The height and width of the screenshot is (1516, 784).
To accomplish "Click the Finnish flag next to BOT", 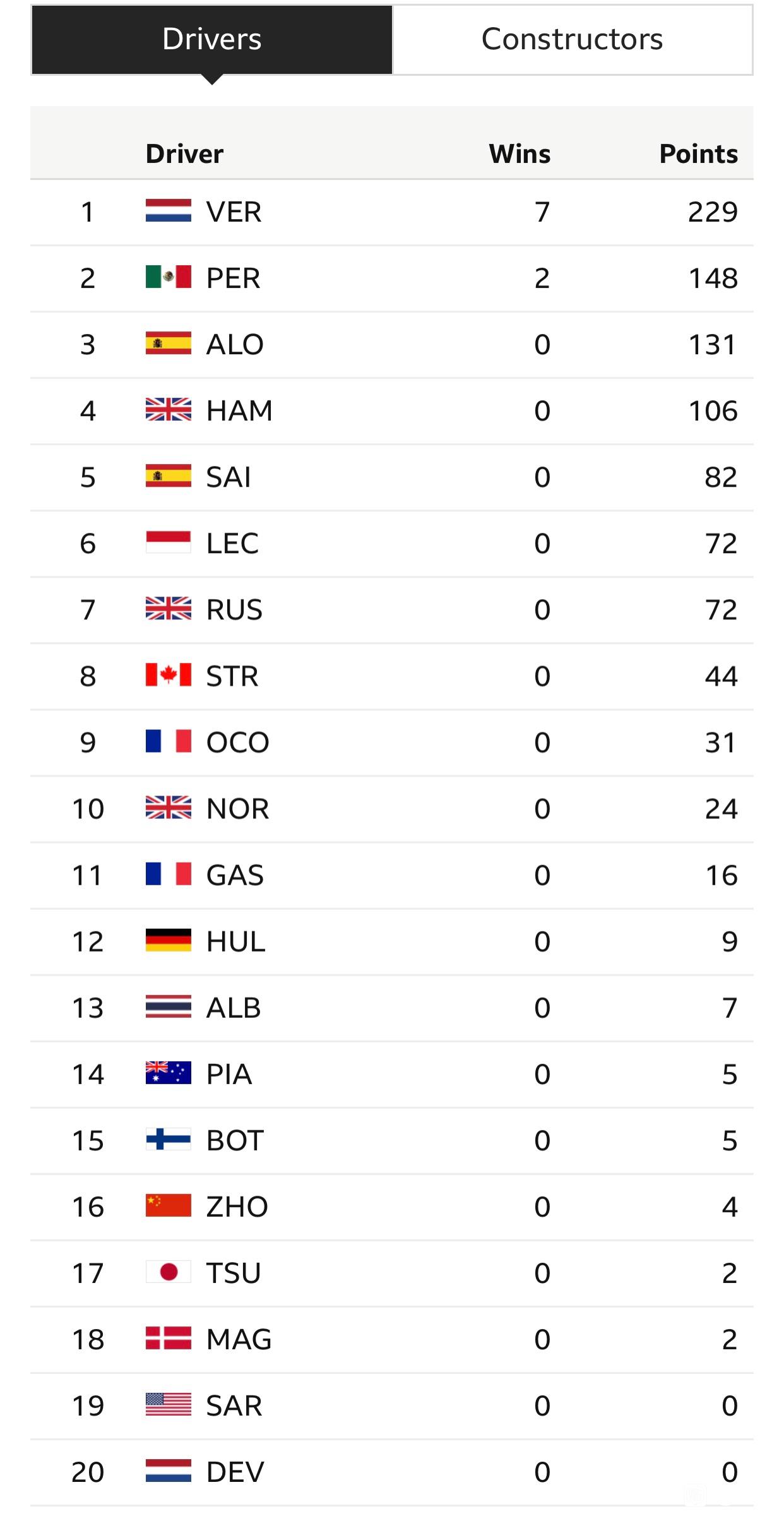I will [168, 1139].
